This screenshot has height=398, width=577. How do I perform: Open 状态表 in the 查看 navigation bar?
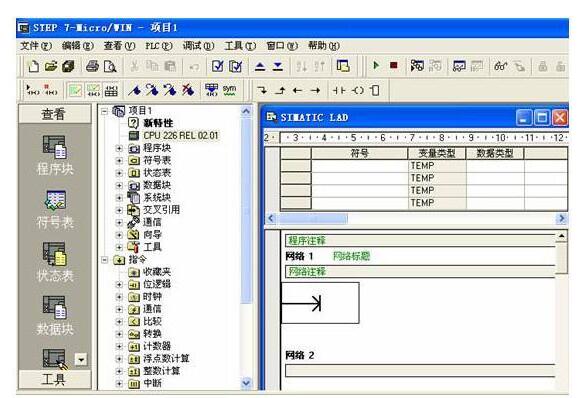(x=55, y=262)
